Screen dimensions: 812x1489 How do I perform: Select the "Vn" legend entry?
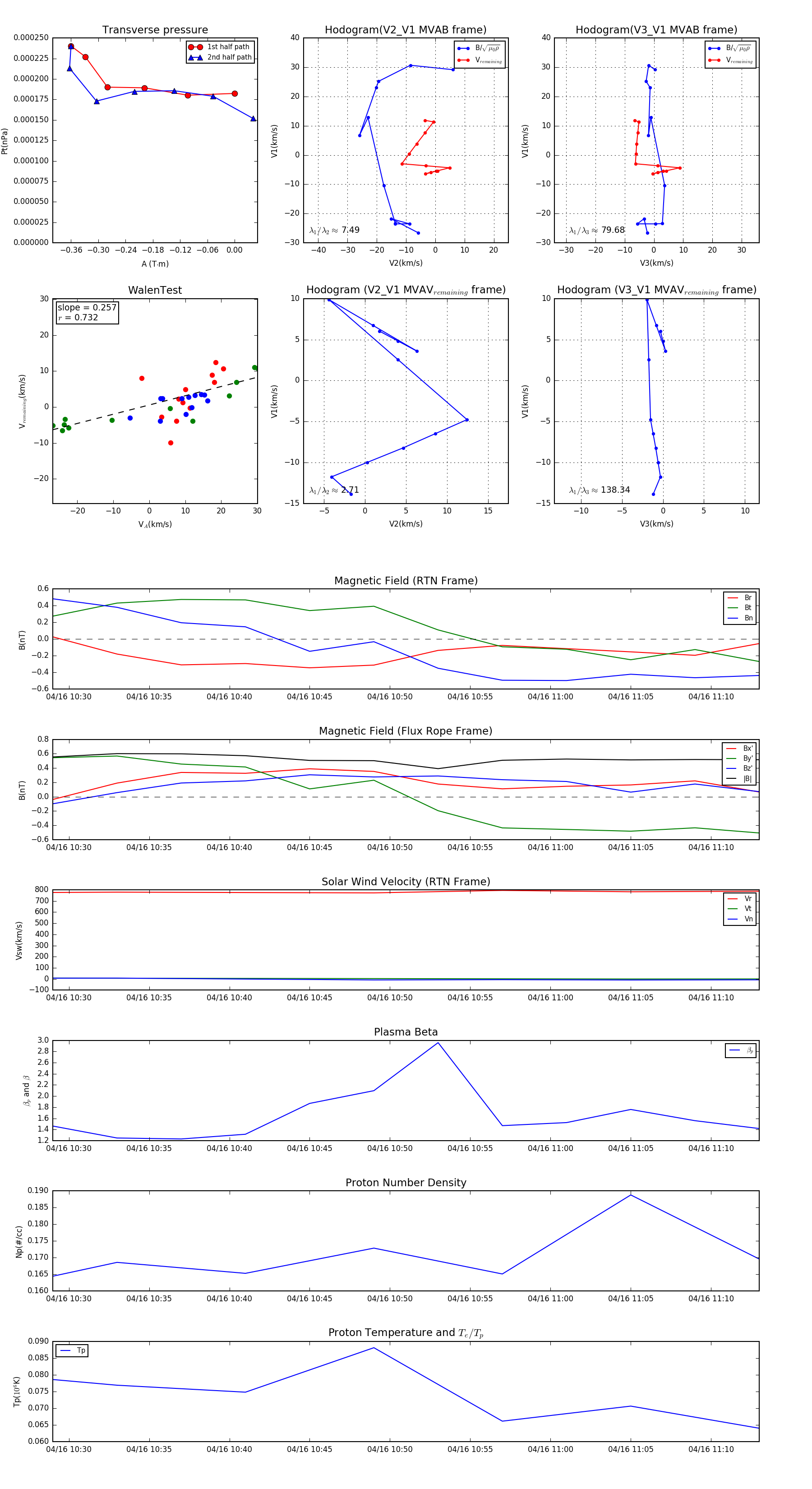[x=740, y=919]
